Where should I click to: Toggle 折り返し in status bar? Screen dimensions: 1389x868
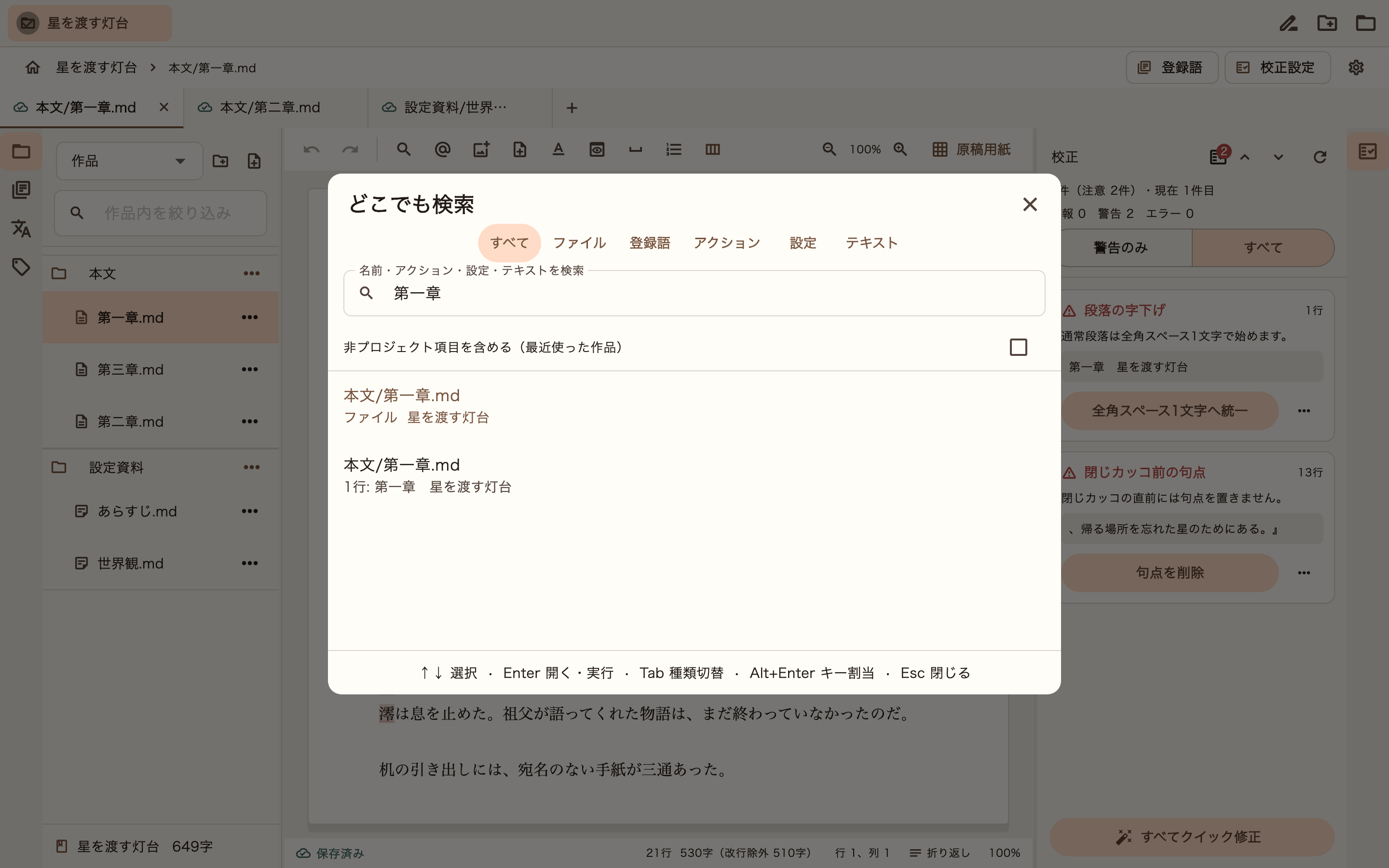tap(940, 853)
